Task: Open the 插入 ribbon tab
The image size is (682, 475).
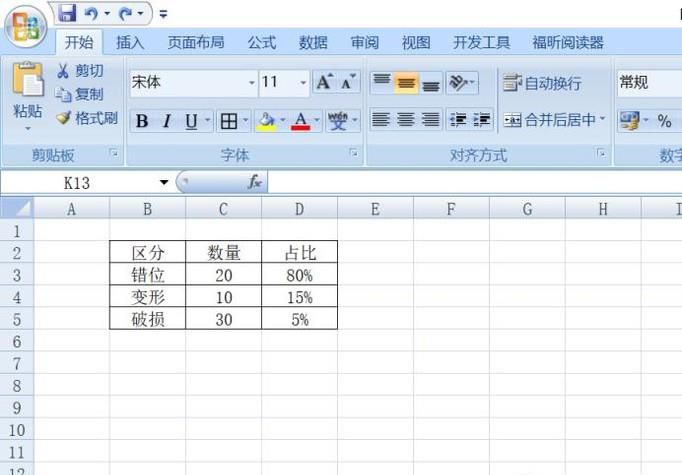Action: [130, 43]
